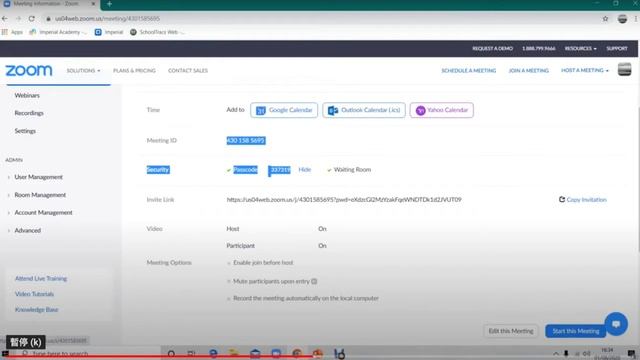Click the Waiting Room check mark

pyautogui.click(x=329, y=170)
